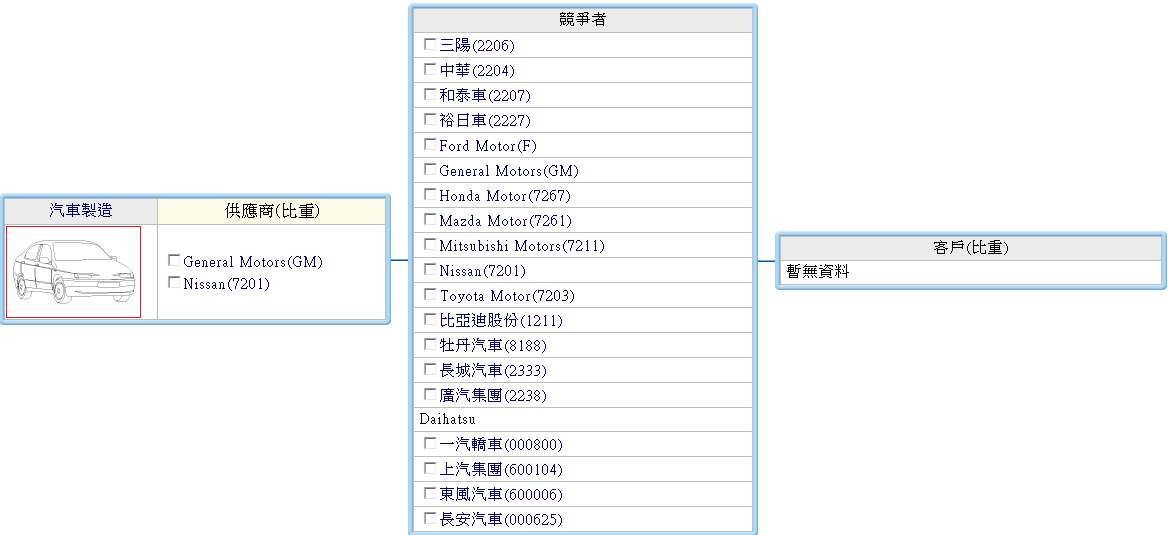This screenshot has width=1168, height=535.
Task: Open the Honda Motor(7267) link
Action: coord(505,196)
